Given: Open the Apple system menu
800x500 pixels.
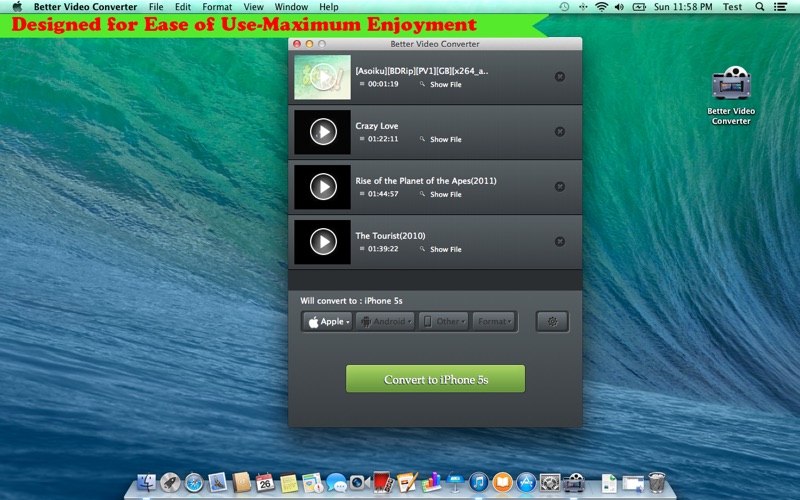Looking at the screenshot, I should [x=17, y=7].
